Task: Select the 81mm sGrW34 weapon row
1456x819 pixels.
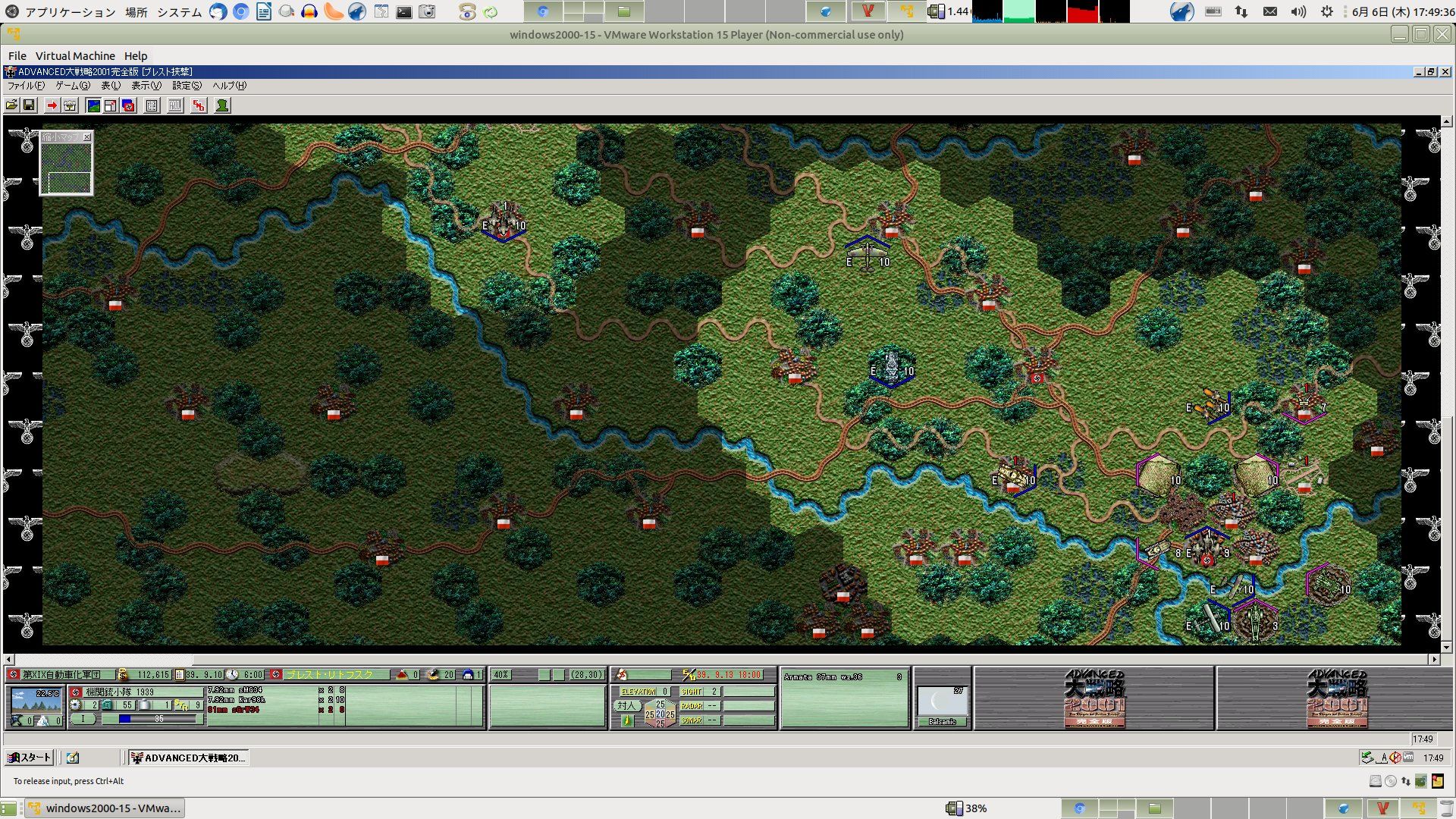Action: click(276, 710)
